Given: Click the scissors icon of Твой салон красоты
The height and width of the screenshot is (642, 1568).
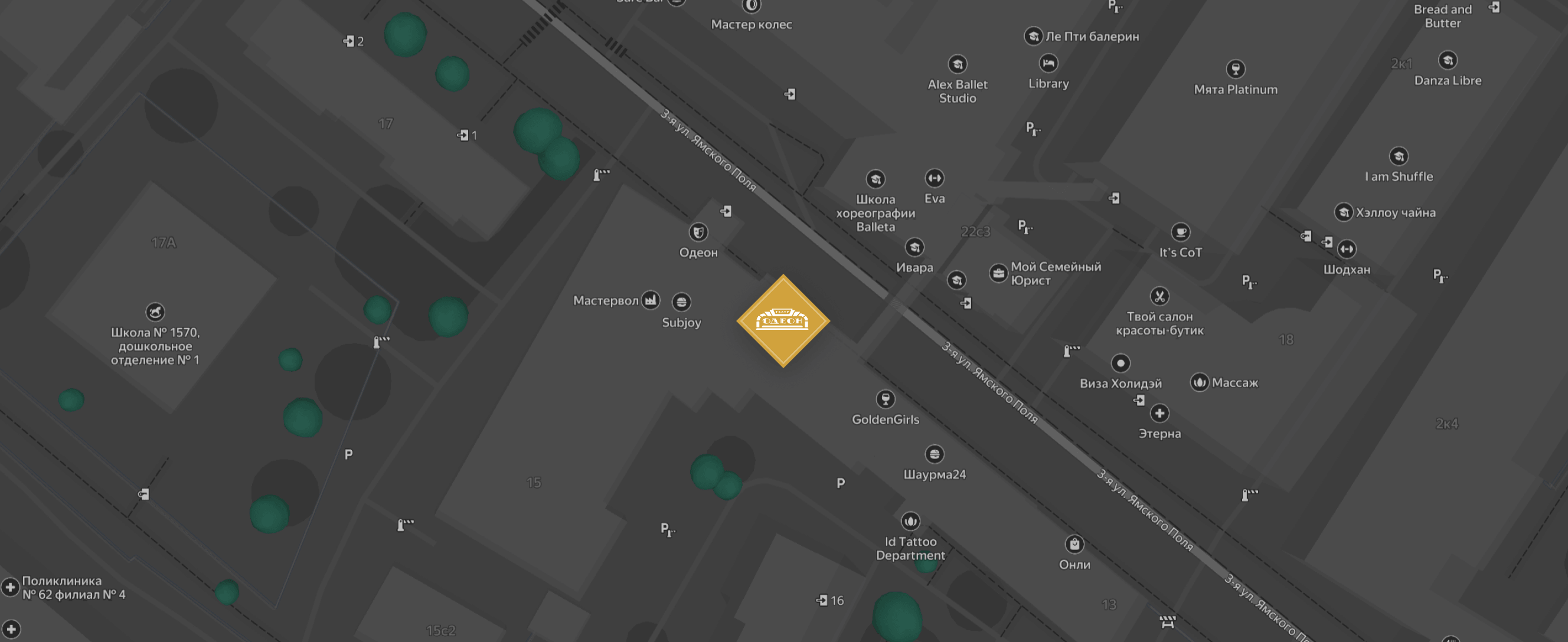Looking at the screenshot, I should pos(1159,296).
